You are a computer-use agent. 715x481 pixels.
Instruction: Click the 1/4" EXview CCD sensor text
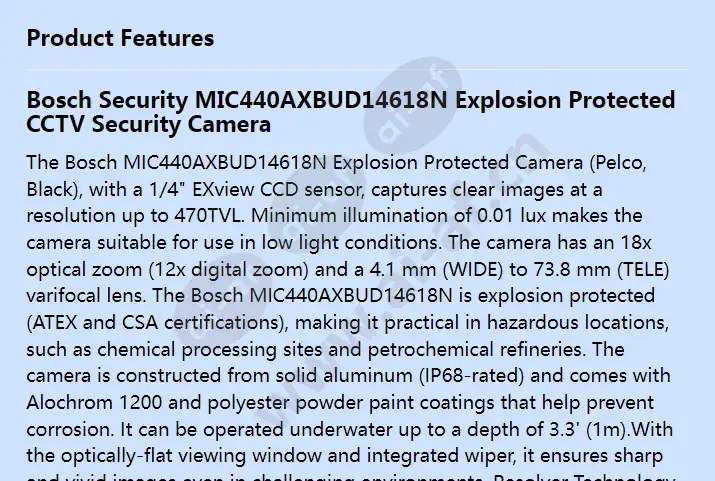pos(256,190)
